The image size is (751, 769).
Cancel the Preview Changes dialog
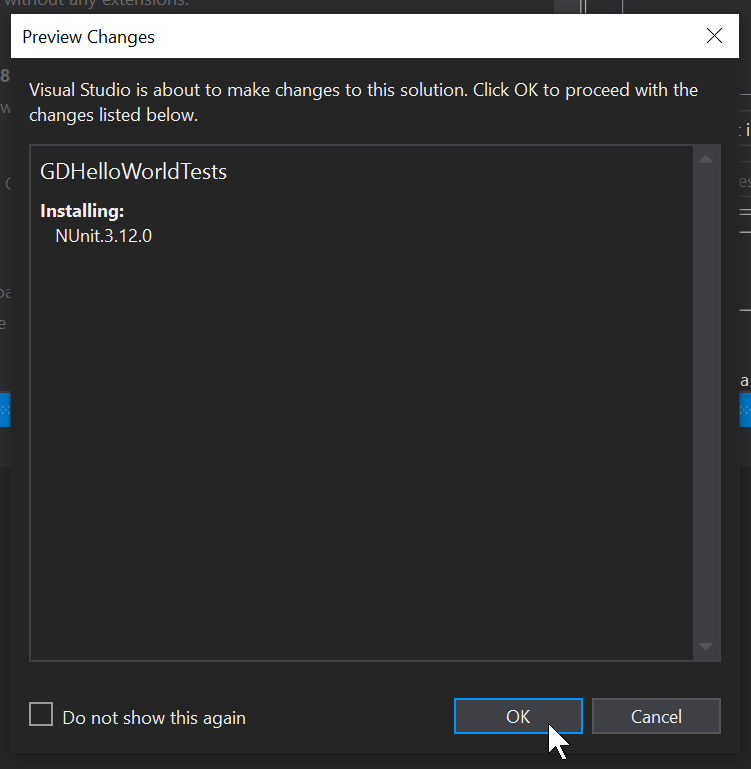tap(656, 716)
